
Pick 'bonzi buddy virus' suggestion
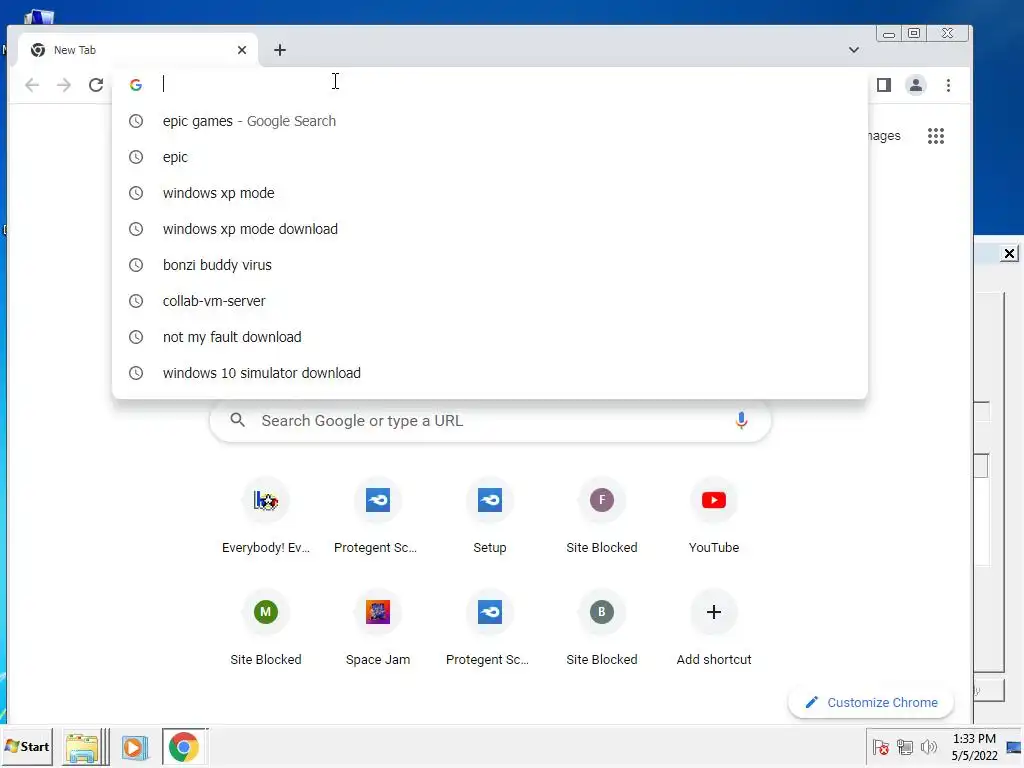coord(490,264)
